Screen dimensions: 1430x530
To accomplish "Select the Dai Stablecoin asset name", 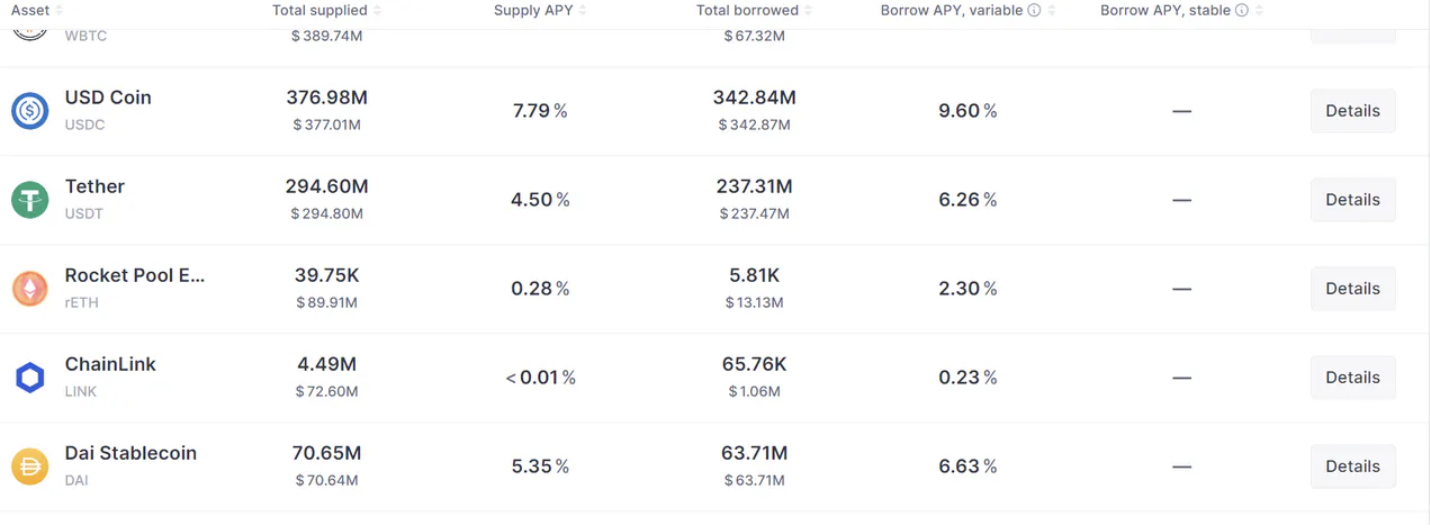I will click(x=130, y=453).
